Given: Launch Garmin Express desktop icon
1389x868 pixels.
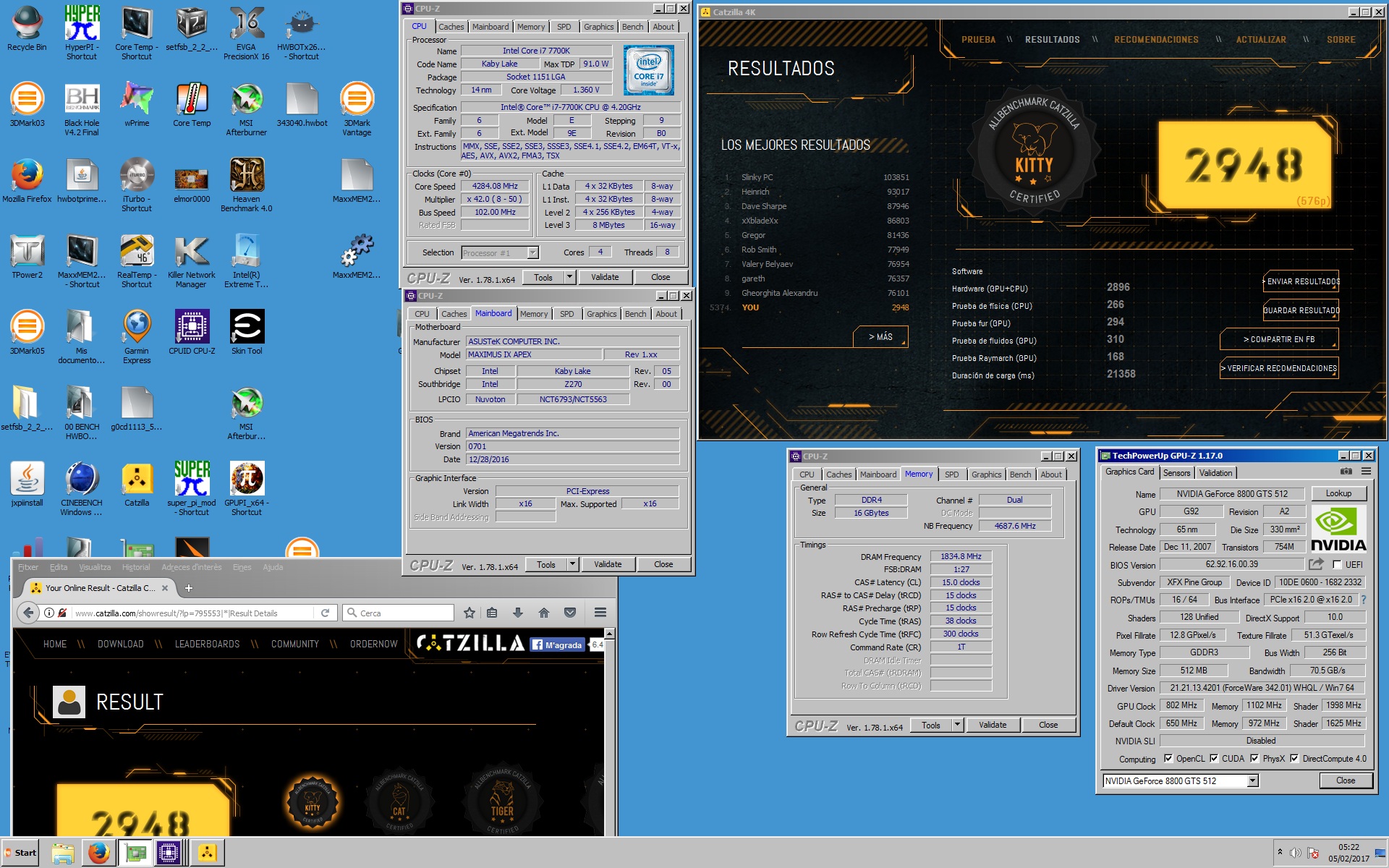Looking at the screenshot, I should pyautogui.click(x=137, y=337).
